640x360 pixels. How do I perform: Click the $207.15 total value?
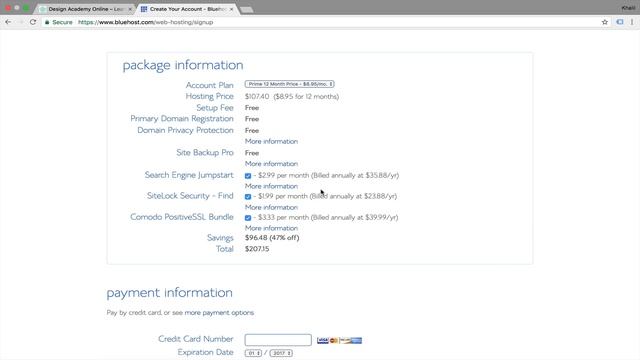(x=257, y=249)
